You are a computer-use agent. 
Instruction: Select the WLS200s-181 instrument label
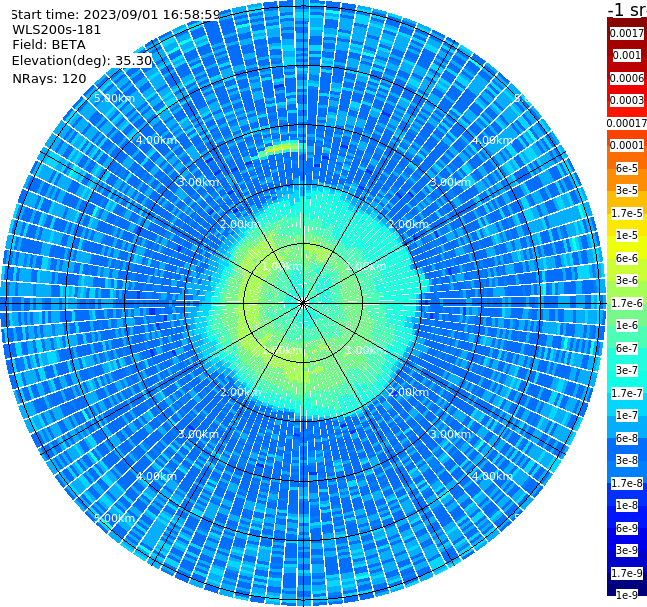click(x=57, y=30)
